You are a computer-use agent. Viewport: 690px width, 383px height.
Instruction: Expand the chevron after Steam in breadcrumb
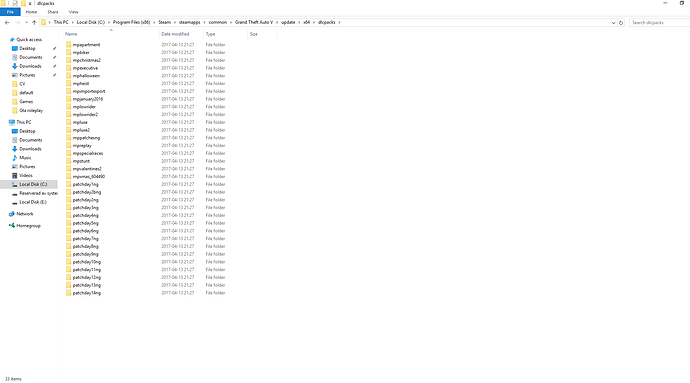pyautogui.click(x=175, y=22)
